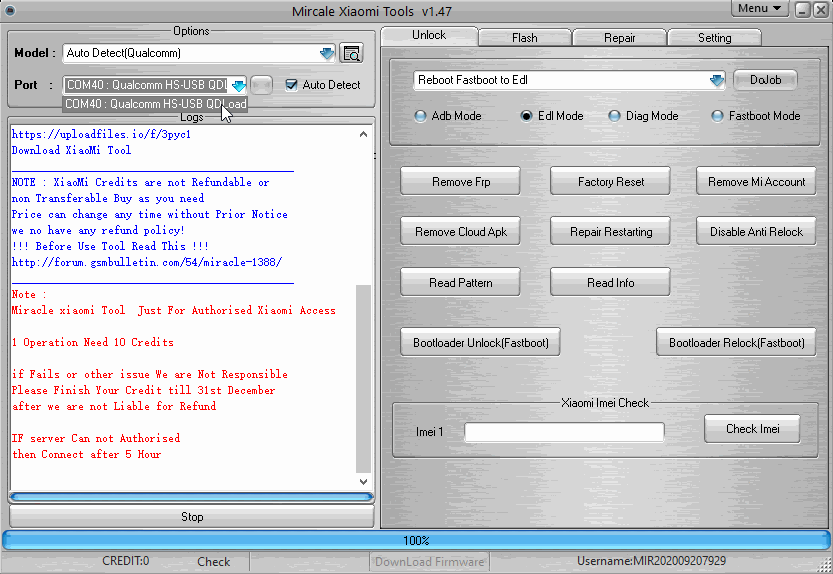
Task: Switch to the Unlock tab
Action: pyautogui.click(x=429, y=35)
